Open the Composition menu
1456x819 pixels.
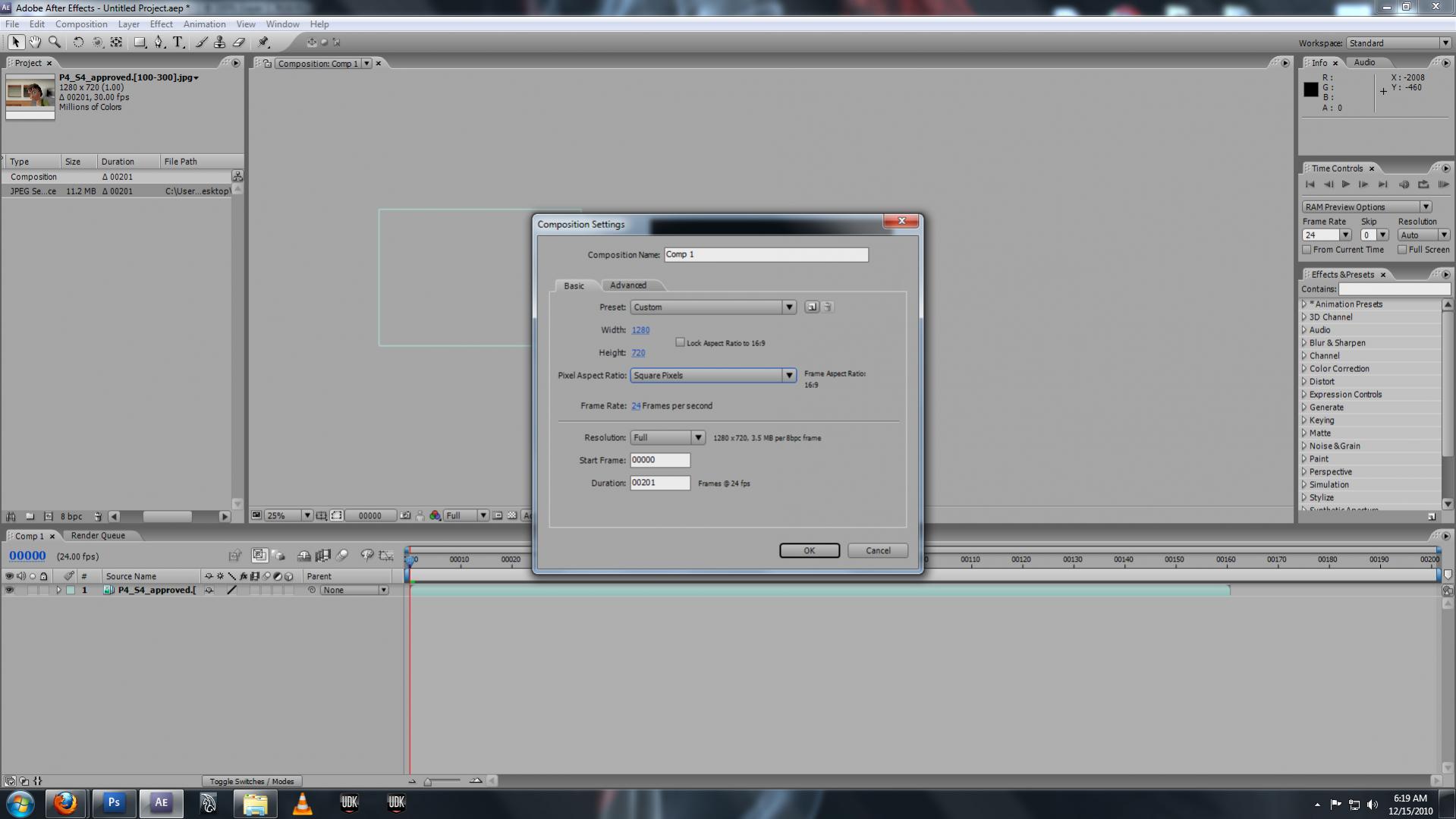coord(81,24)
